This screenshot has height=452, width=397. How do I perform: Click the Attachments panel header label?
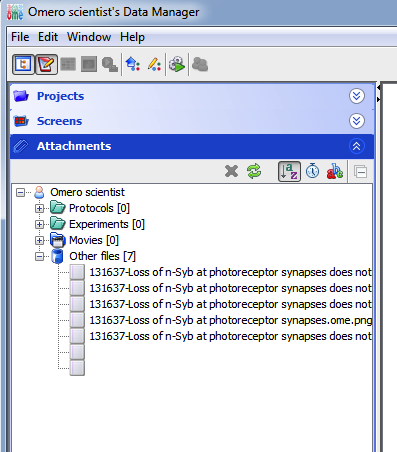[x=74, y=146]
